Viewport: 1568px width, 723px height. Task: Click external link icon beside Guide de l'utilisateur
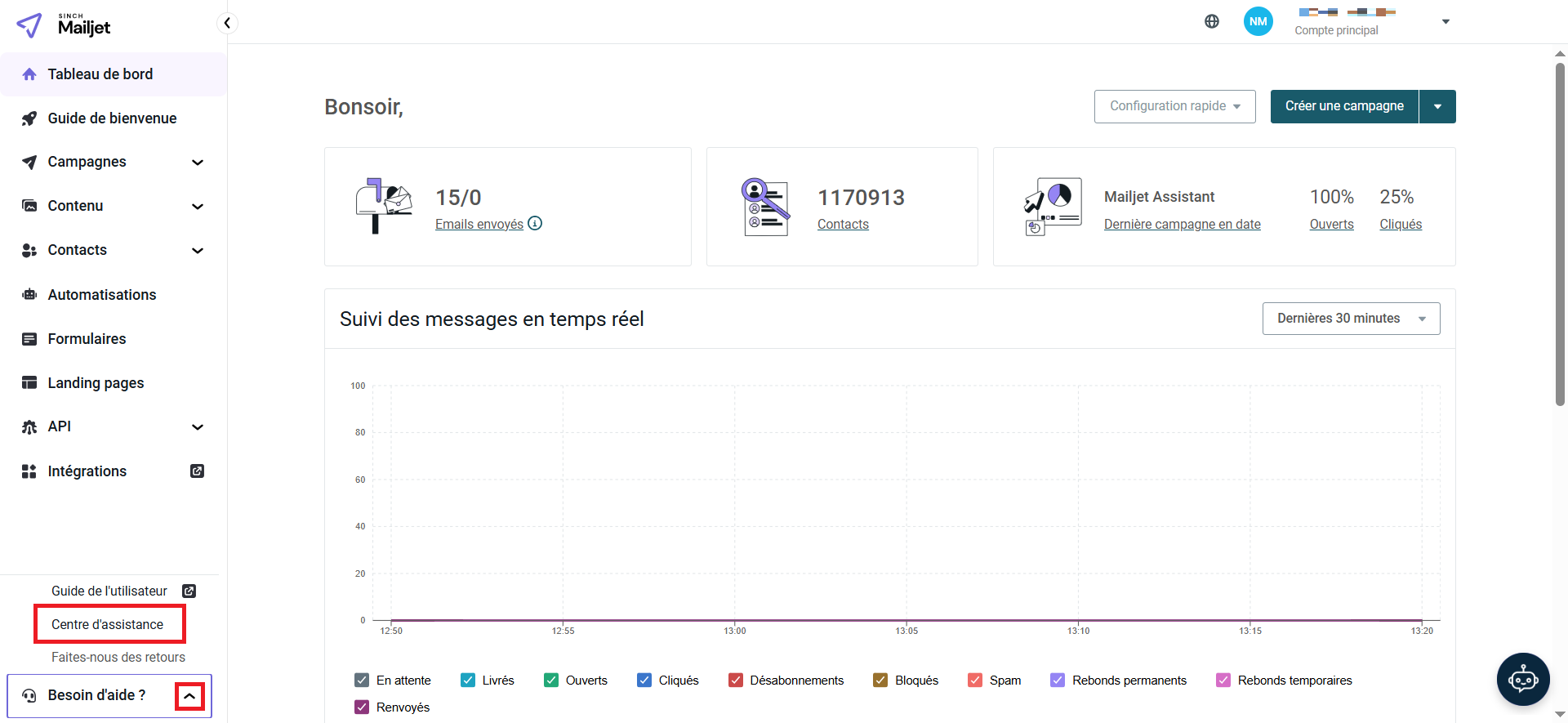point(189,591)
